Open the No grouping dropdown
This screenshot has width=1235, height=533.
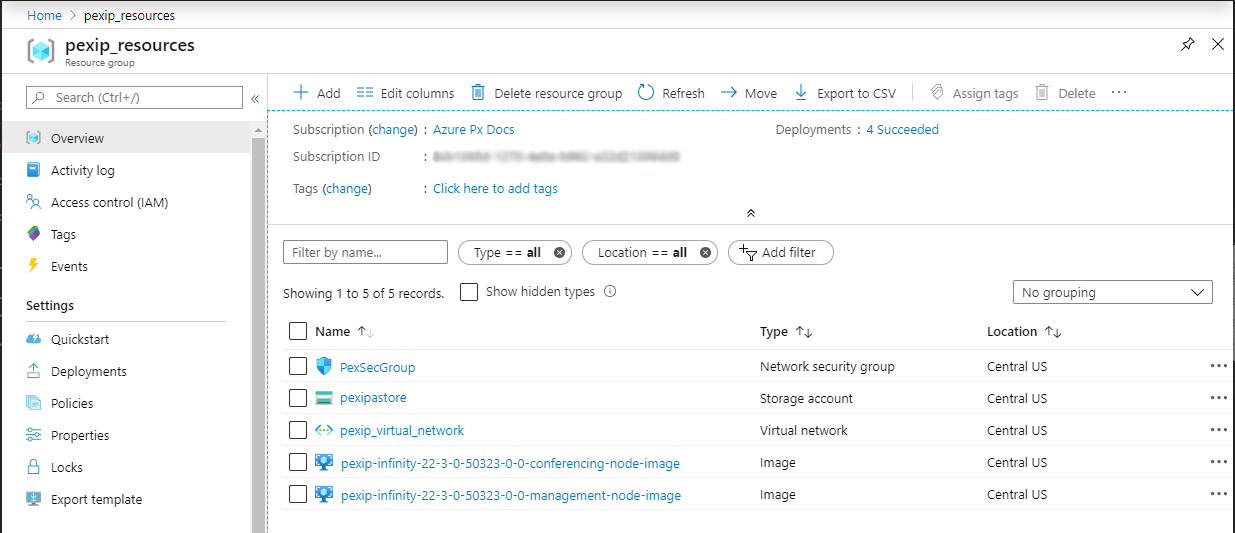[x=1112, y=293]
